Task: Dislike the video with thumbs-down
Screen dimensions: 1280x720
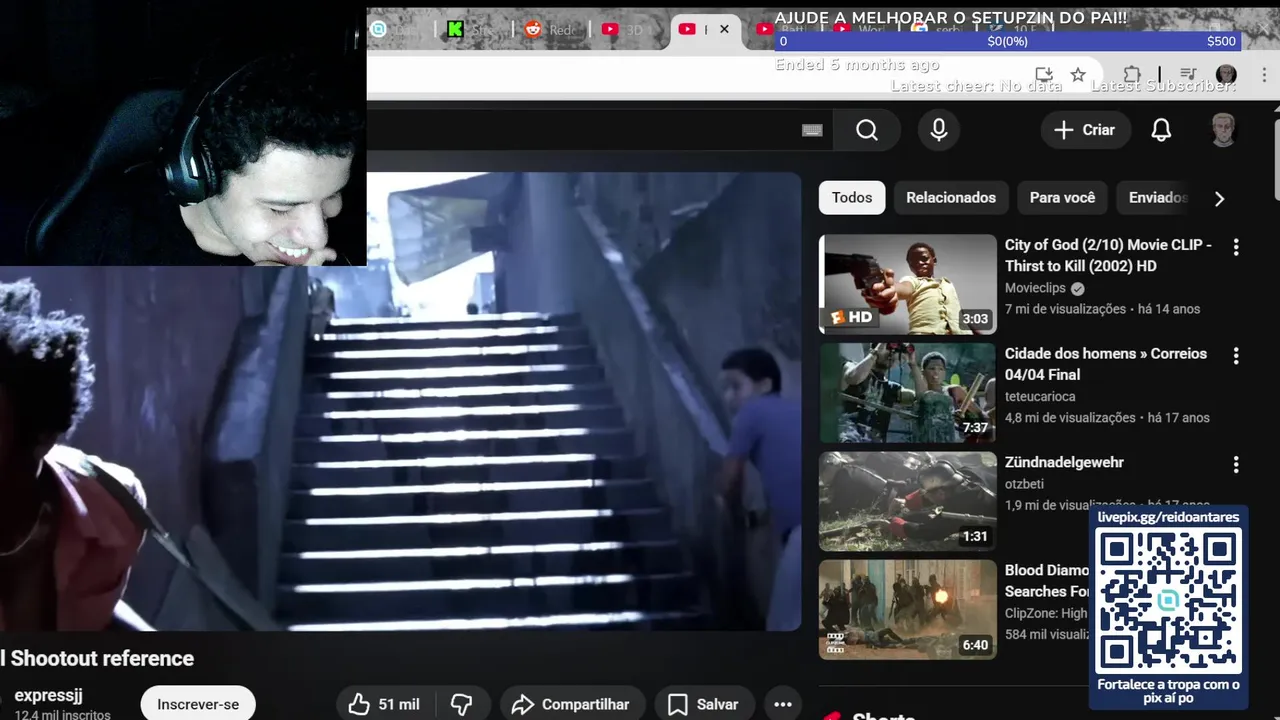Action: (x=461, y=705)
